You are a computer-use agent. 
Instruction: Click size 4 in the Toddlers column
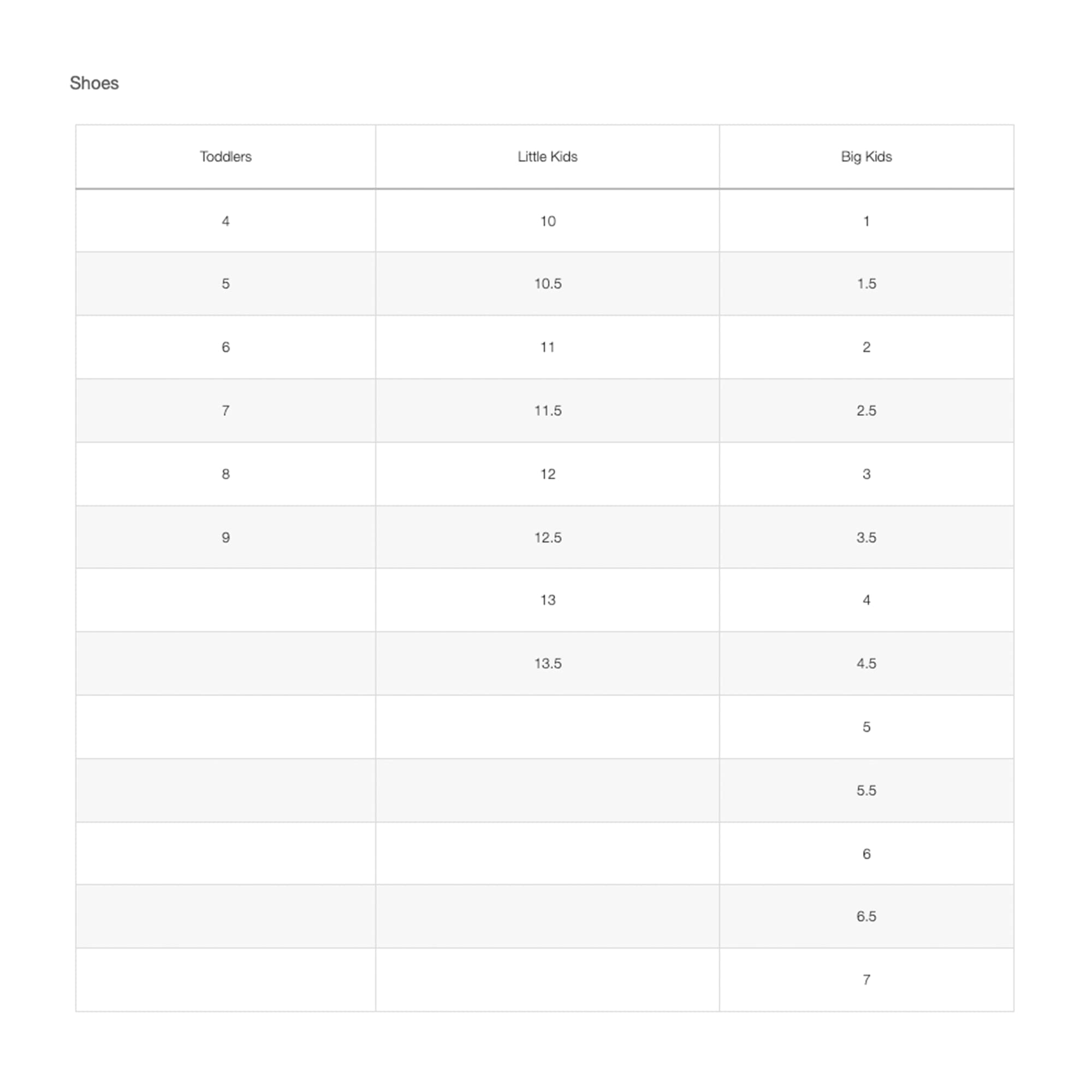pyautogui.click(x=225, y=221)
